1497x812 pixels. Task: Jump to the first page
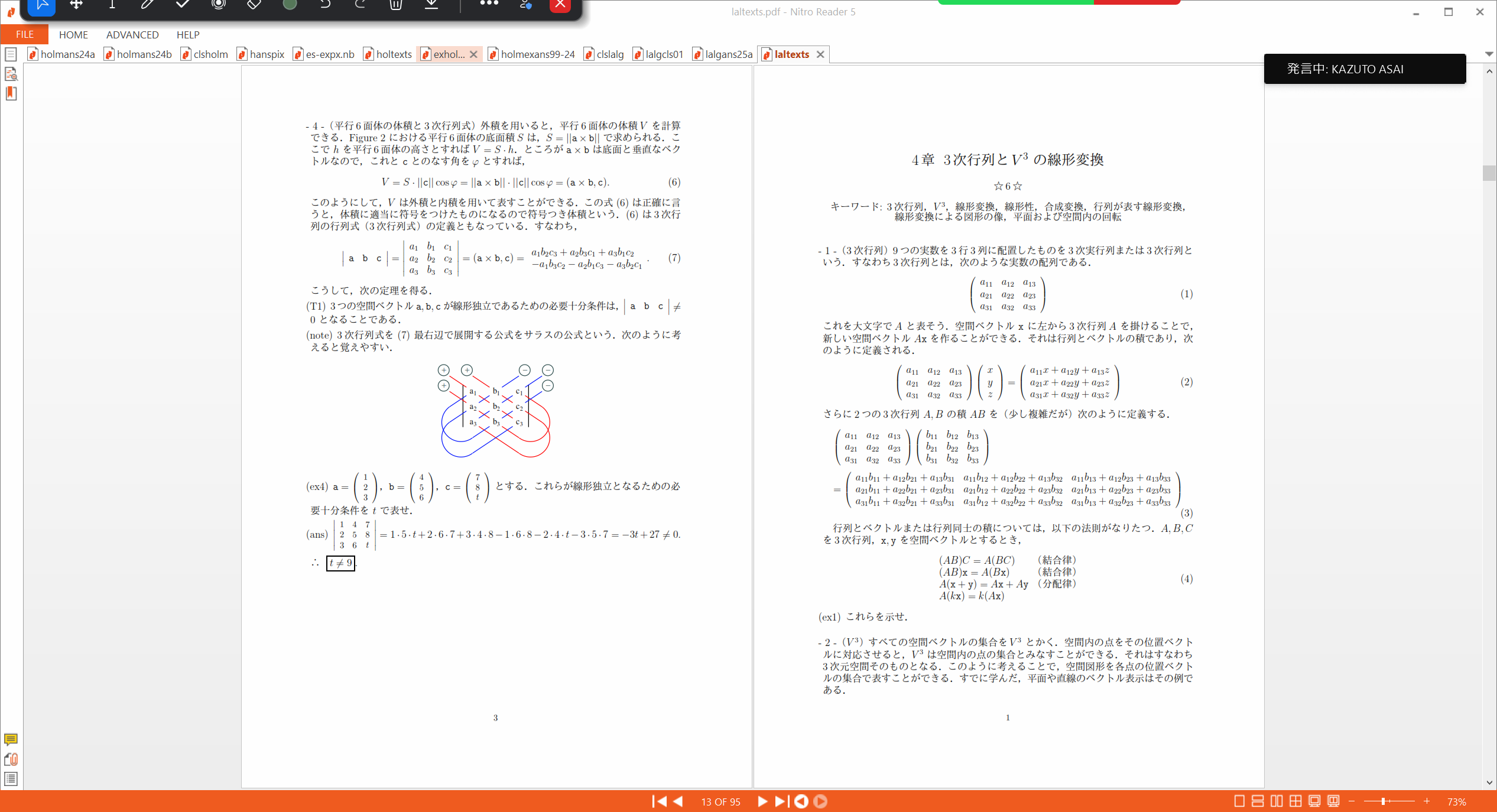pyautogui.click(x=659, y=801)
